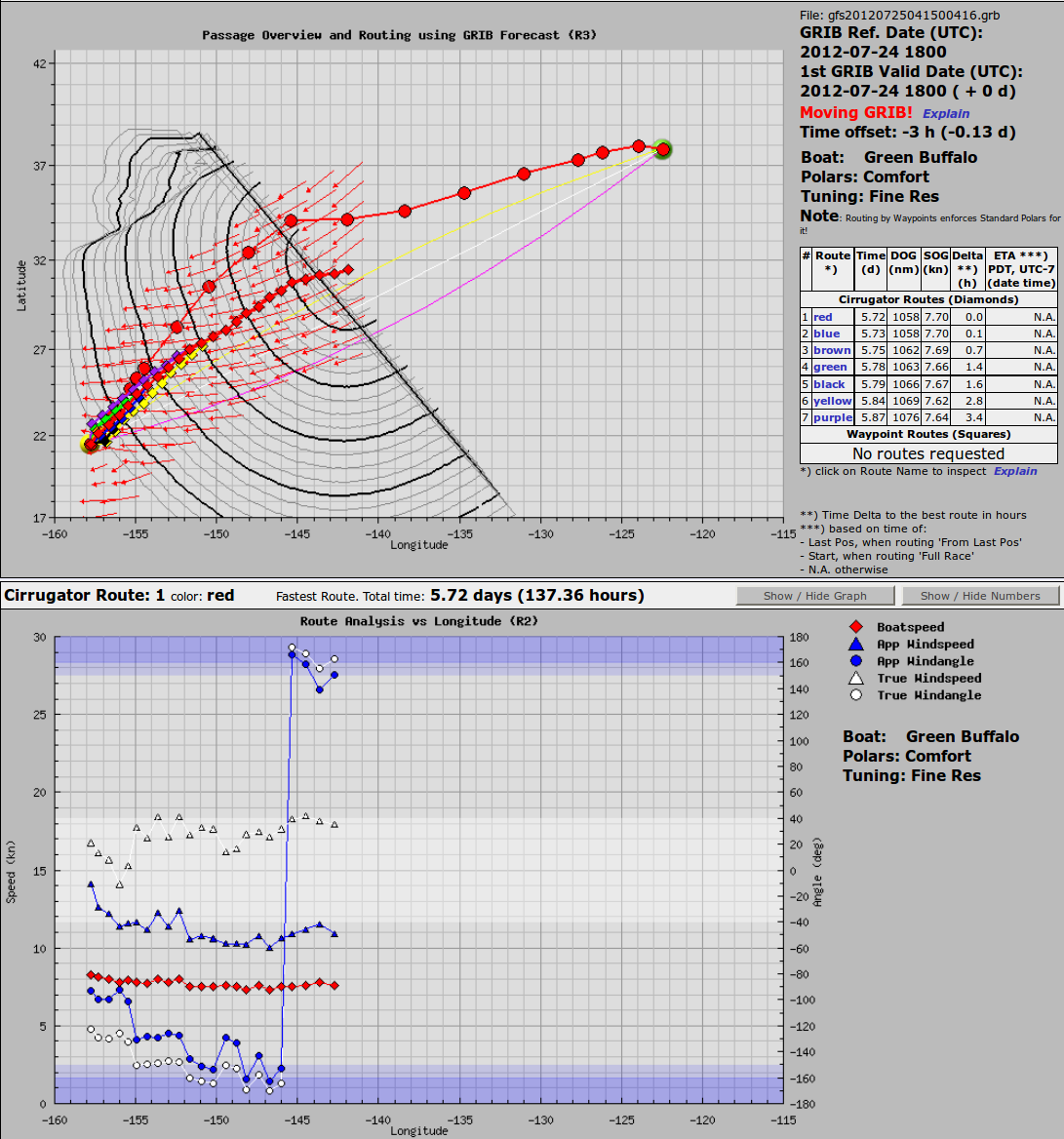Toggle the Show / Hide Numbers button
1064x1139 pixels.
[x=980, y=596]
